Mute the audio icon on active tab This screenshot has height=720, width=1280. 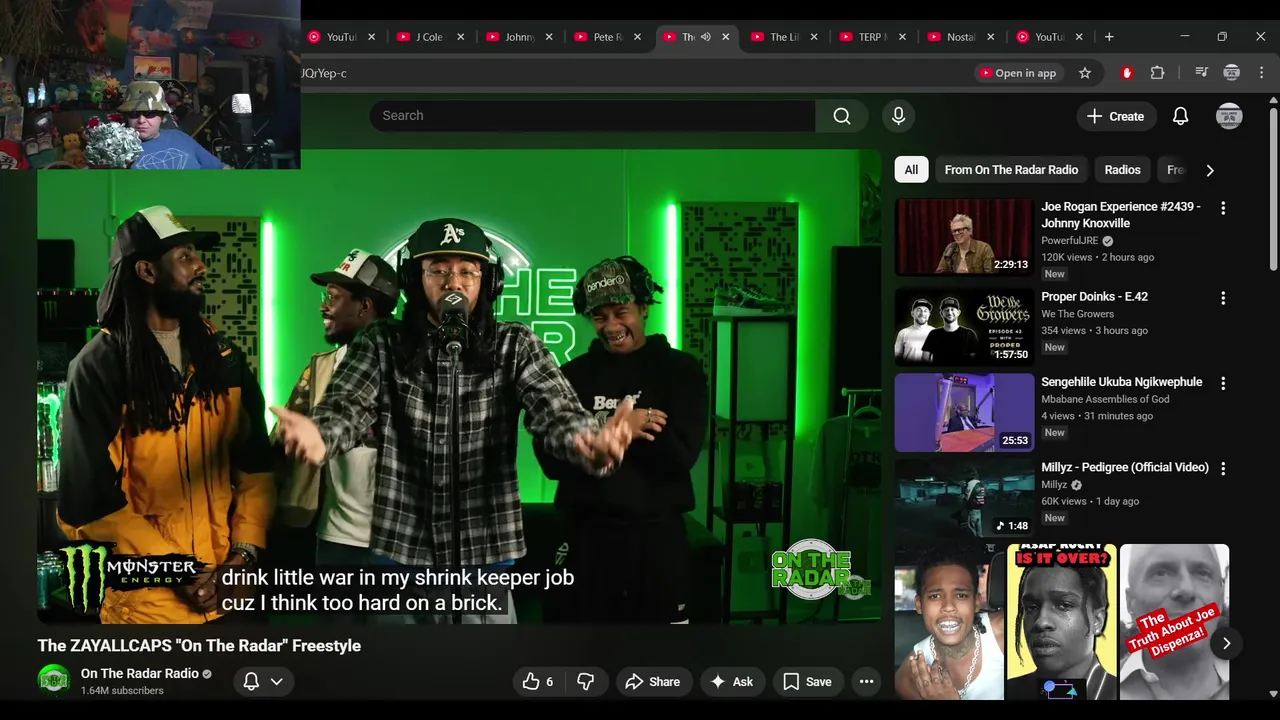tap(705, 37)
